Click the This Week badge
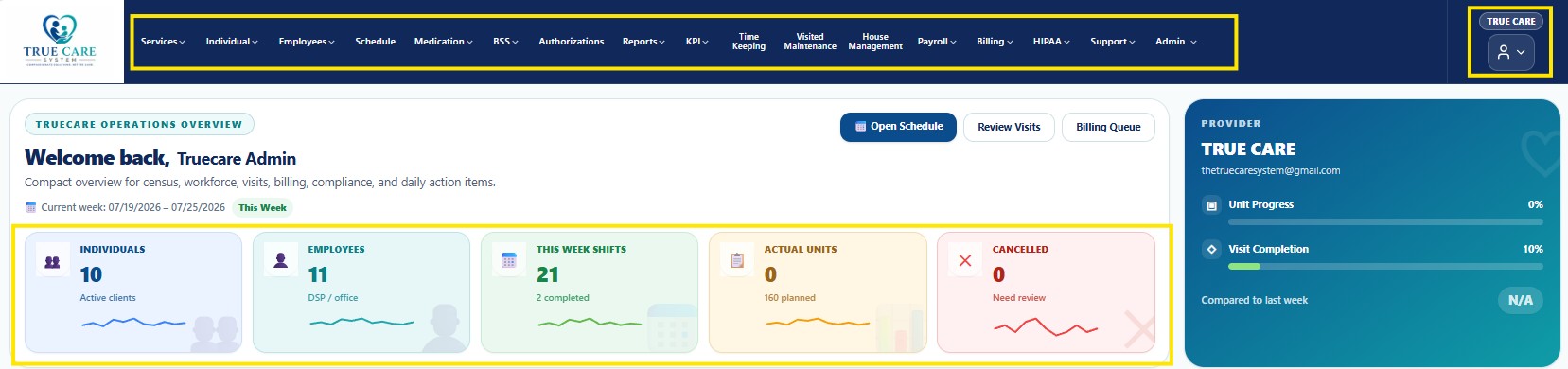The width and height of the screenshot is (1568, 369). point(262,208)
